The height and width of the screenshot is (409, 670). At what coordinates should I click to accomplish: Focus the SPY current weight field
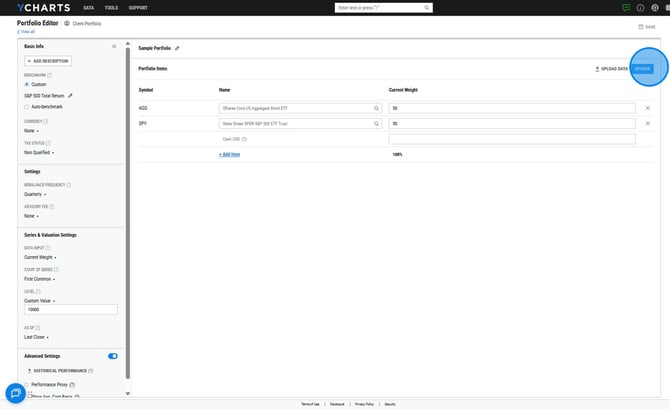click(512, 124)
